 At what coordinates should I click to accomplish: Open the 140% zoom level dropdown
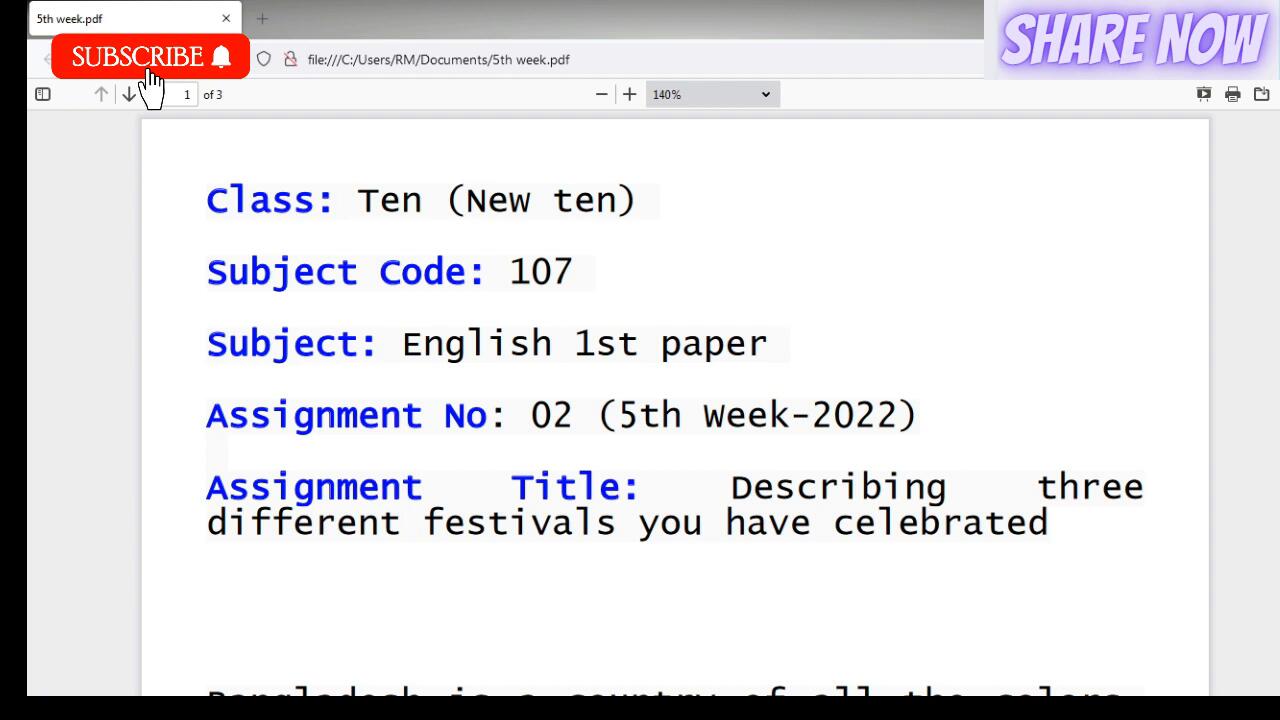tap(712, 94)
